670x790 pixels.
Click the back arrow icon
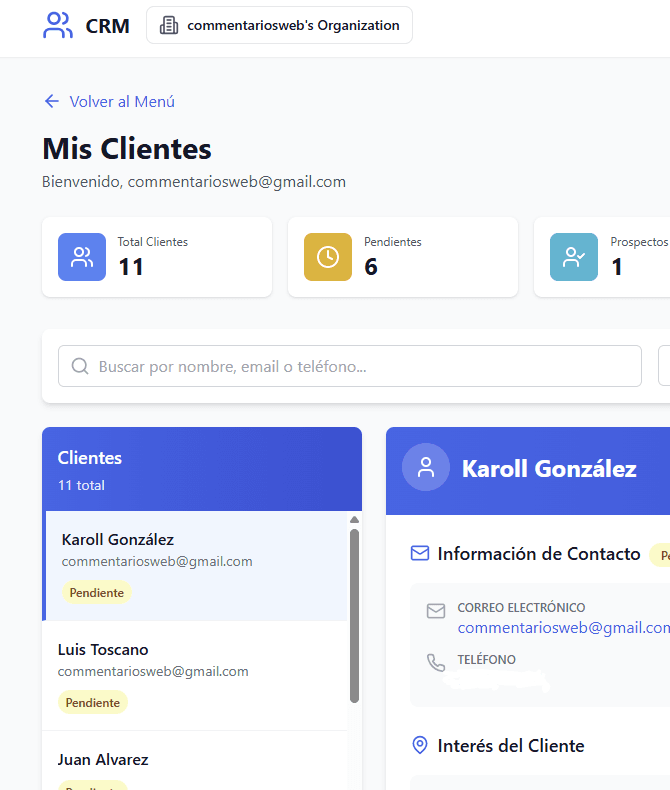point(51,101)
